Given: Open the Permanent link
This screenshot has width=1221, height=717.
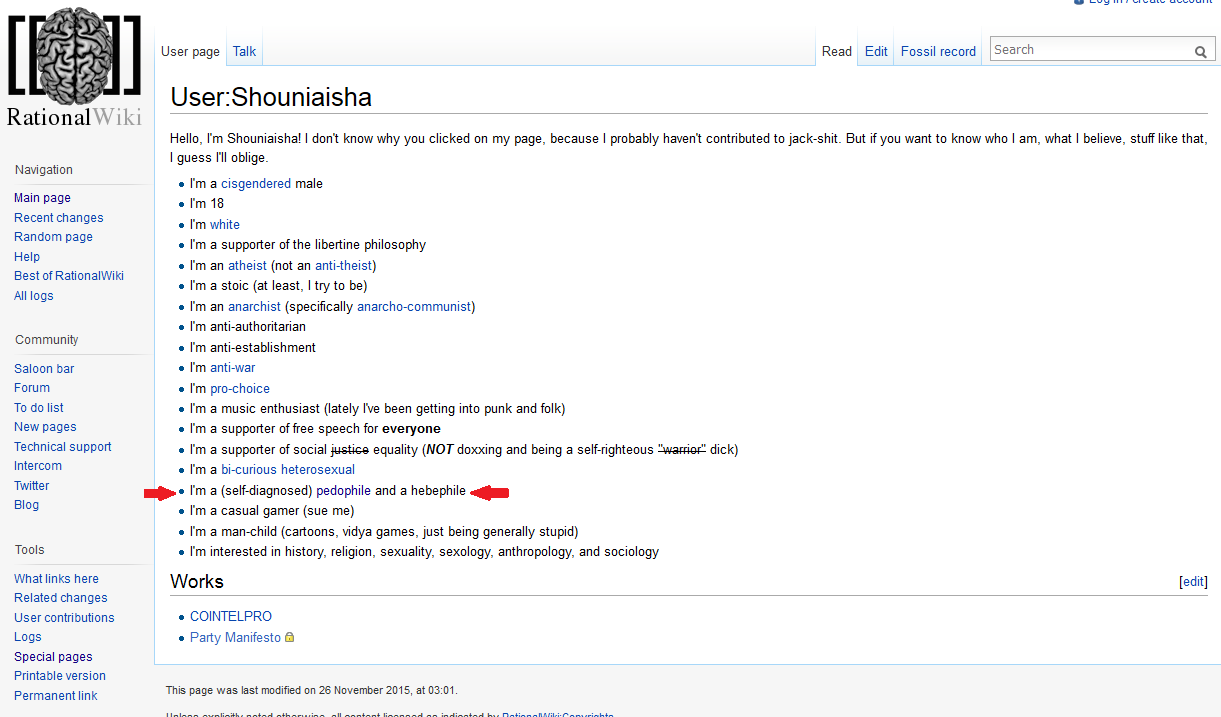Looking at the screenshot, I should pyautogui.click(x=56, y=696).
